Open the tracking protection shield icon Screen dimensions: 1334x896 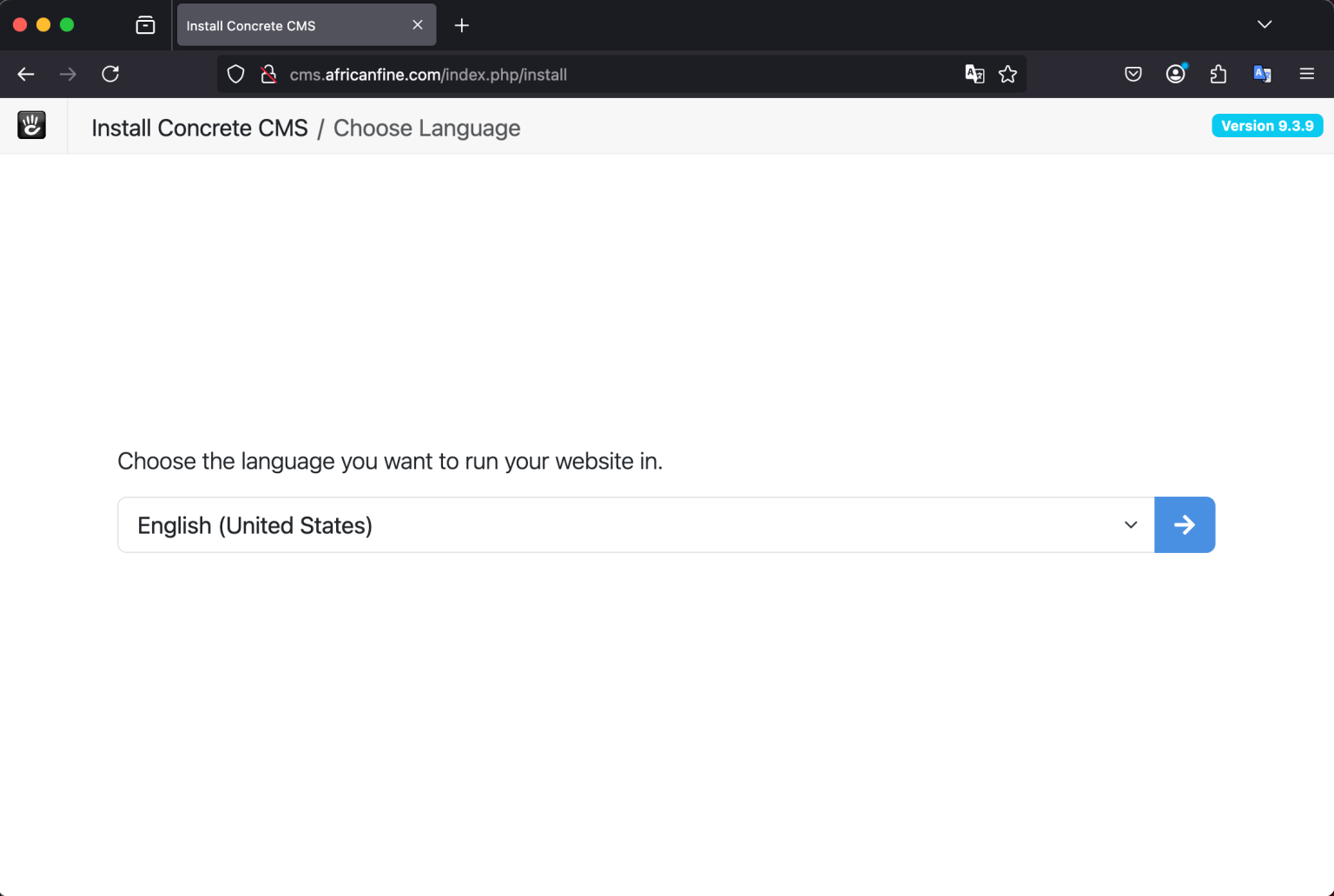click(x=235, y=75)
